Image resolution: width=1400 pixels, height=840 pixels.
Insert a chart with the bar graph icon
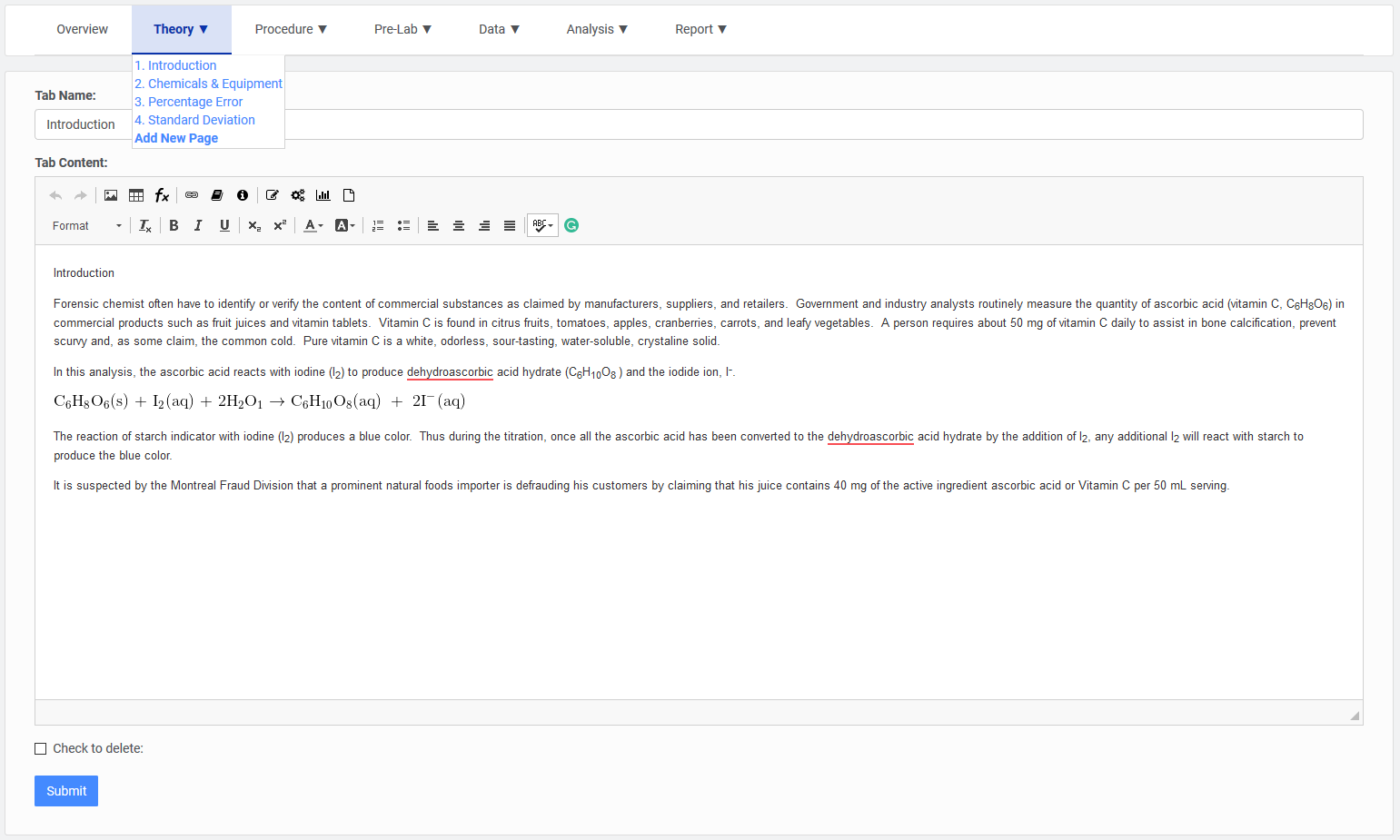coord(323,195)
